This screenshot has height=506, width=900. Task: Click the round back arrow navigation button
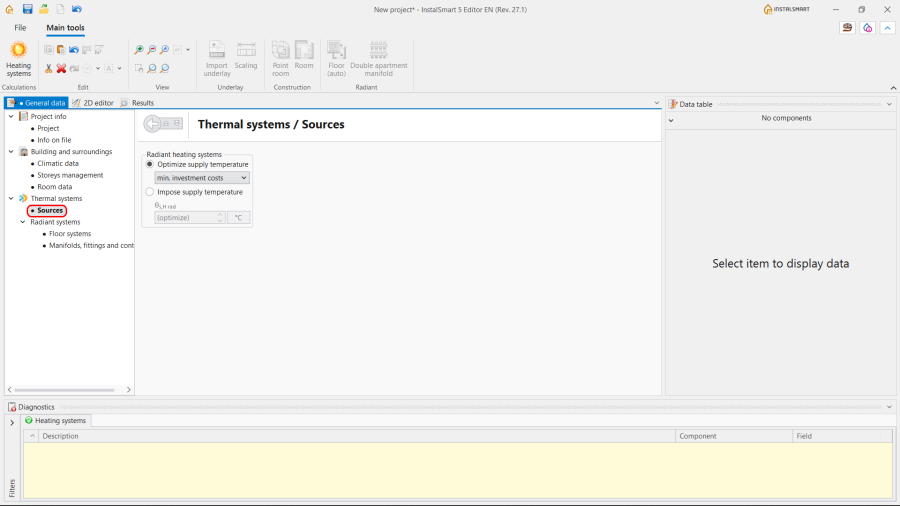(x=152, y=123)
